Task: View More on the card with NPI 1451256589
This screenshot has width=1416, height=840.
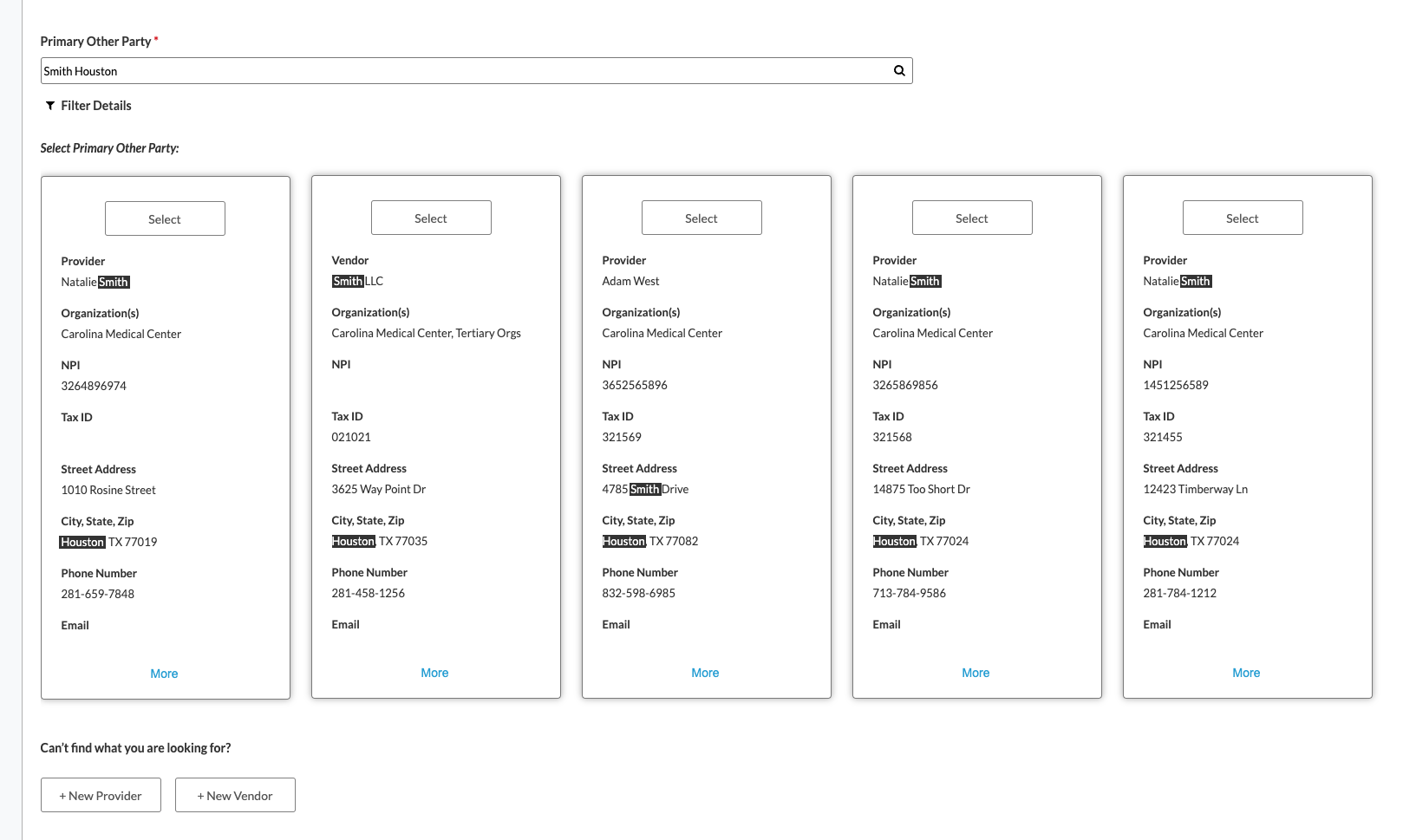Action: pos(1246,672)
